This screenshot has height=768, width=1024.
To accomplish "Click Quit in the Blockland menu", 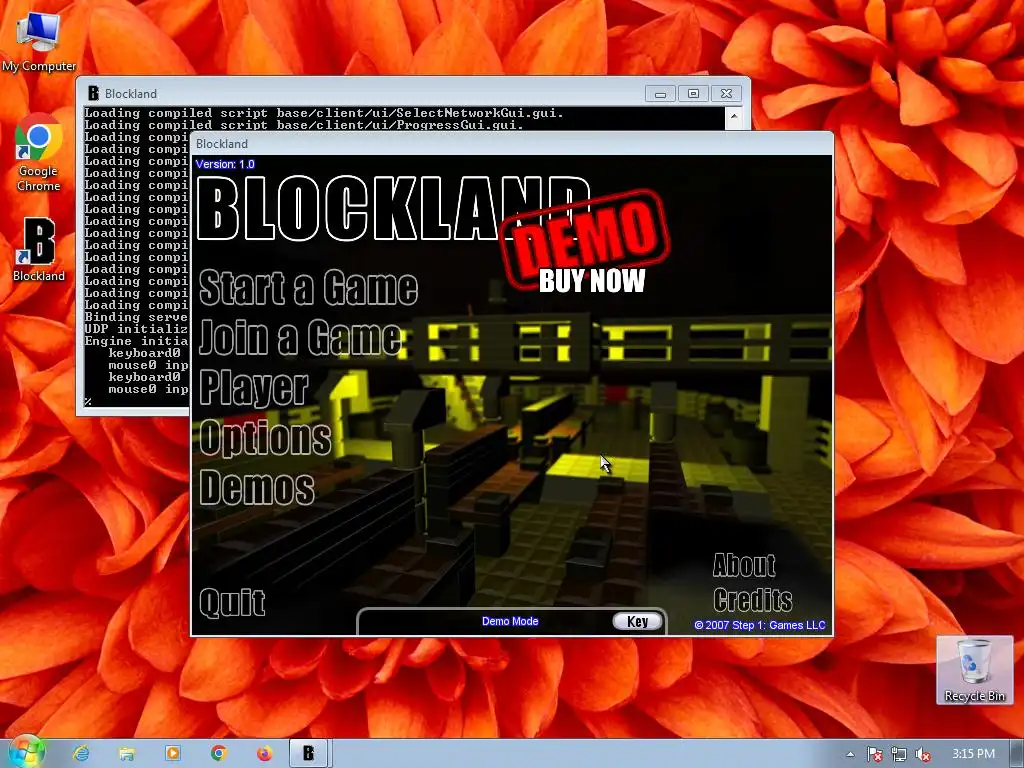I will click(232, 602).
